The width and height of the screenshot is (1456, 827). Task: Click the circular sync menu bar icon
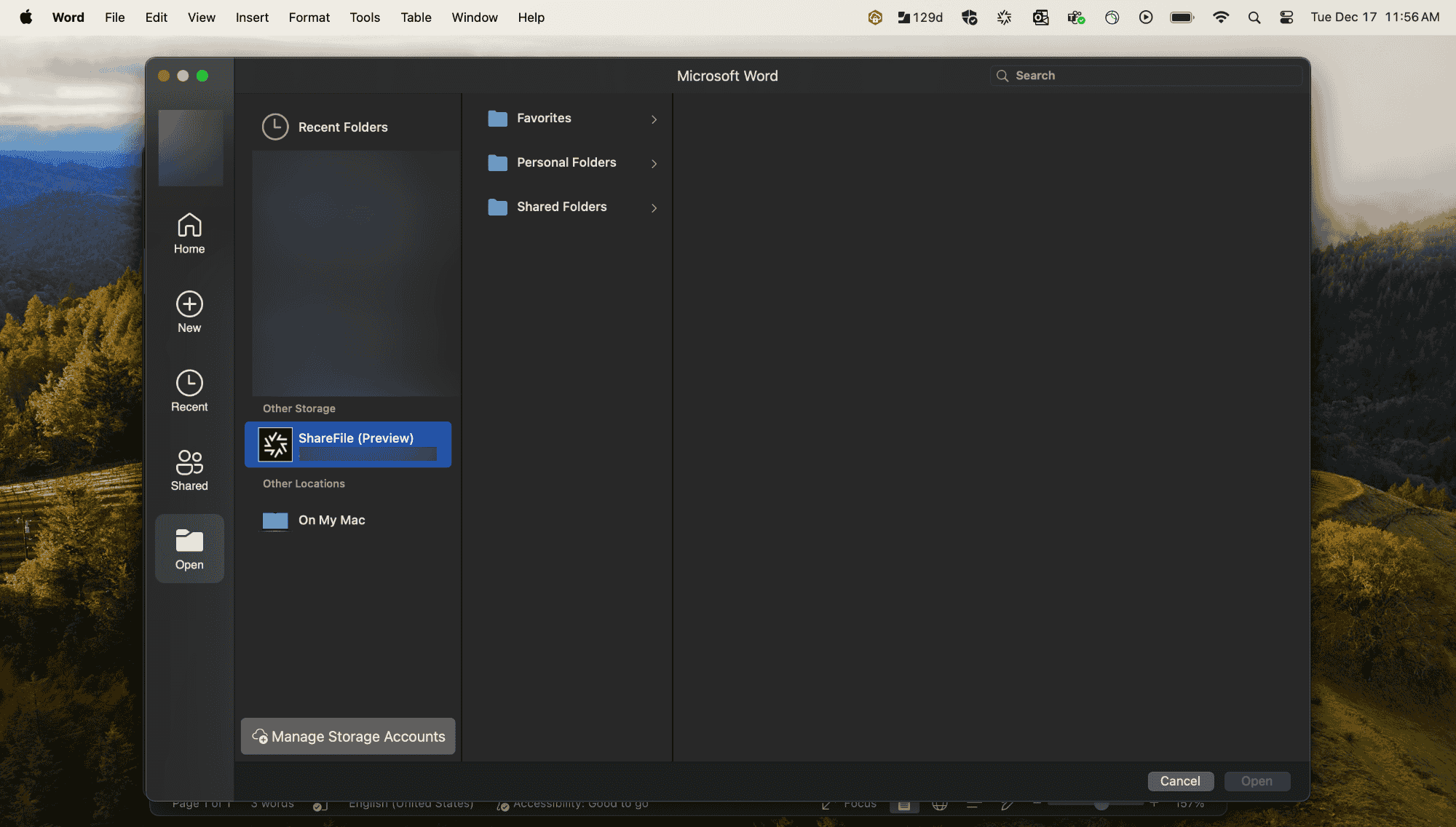coord(1112,17)
